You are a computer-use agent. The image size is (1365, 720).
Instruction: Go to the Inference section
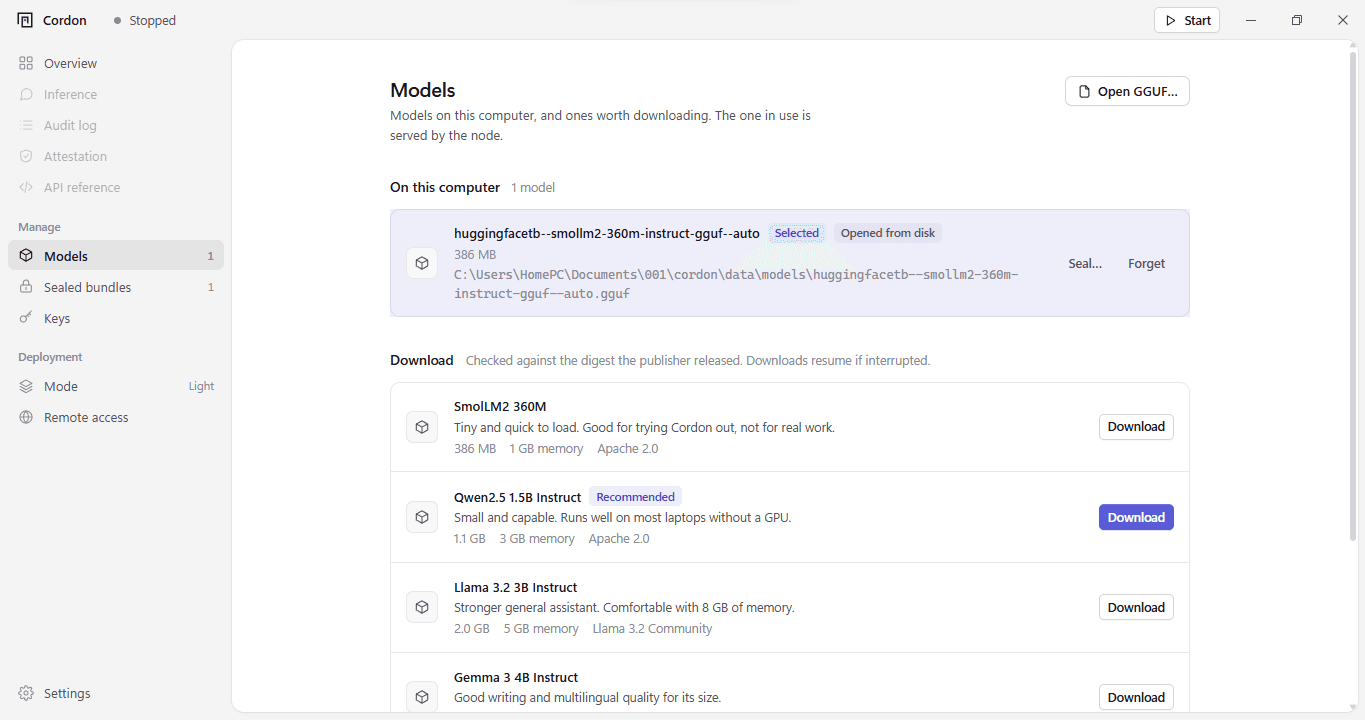[x=116, y=94]
